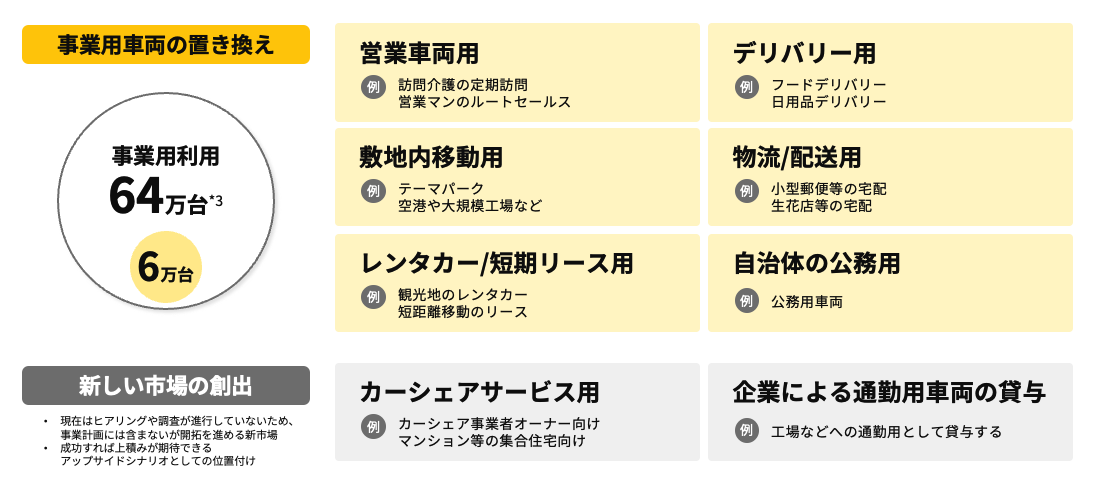
Task: Click the 例 icon under 営業車両用
Action: point(373,87)
